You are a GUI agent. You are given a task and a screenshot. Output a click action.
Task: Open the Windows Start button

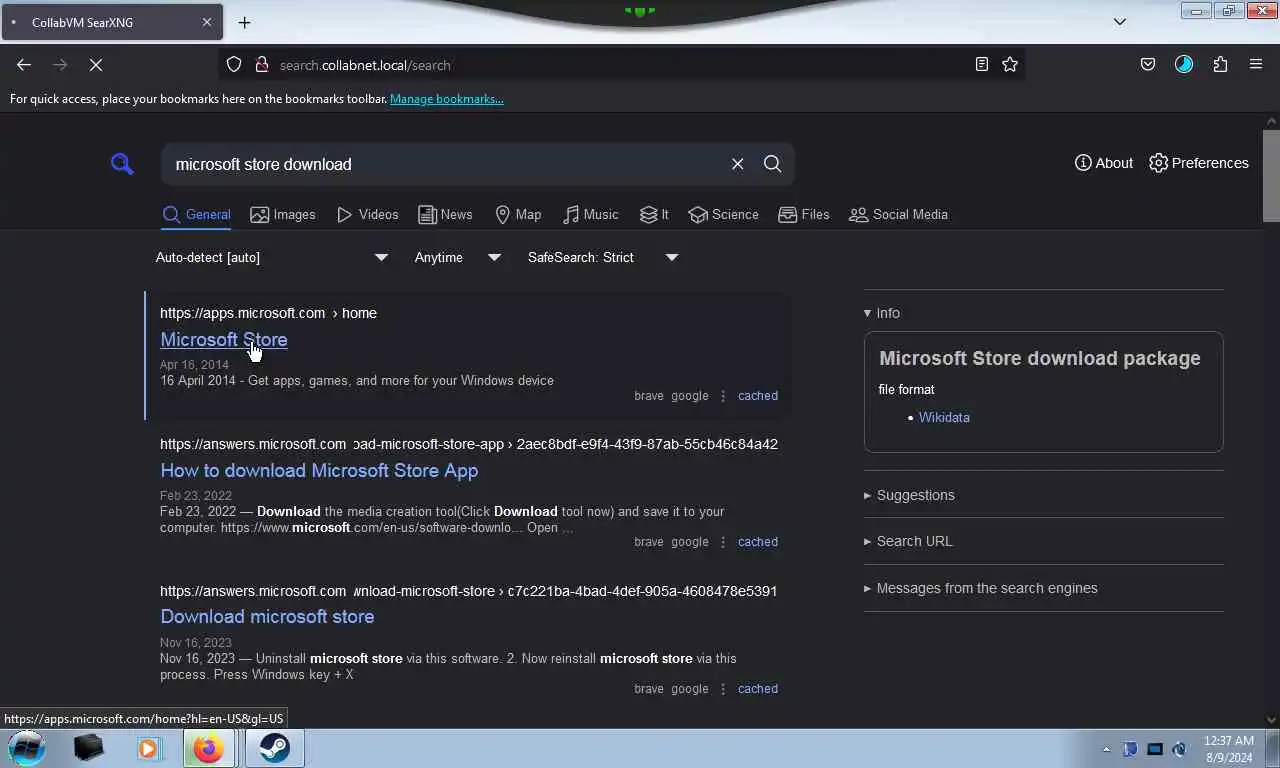[27, 747]
